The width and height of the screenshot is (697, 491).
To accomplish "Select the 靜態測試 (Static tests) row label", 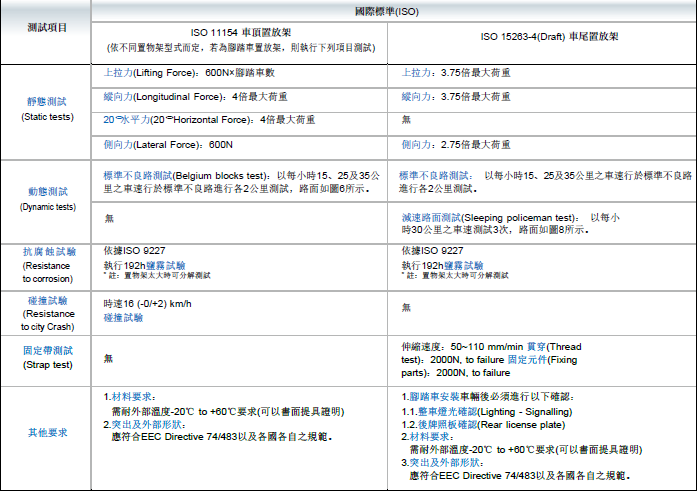I will click(x=46, y=109).
